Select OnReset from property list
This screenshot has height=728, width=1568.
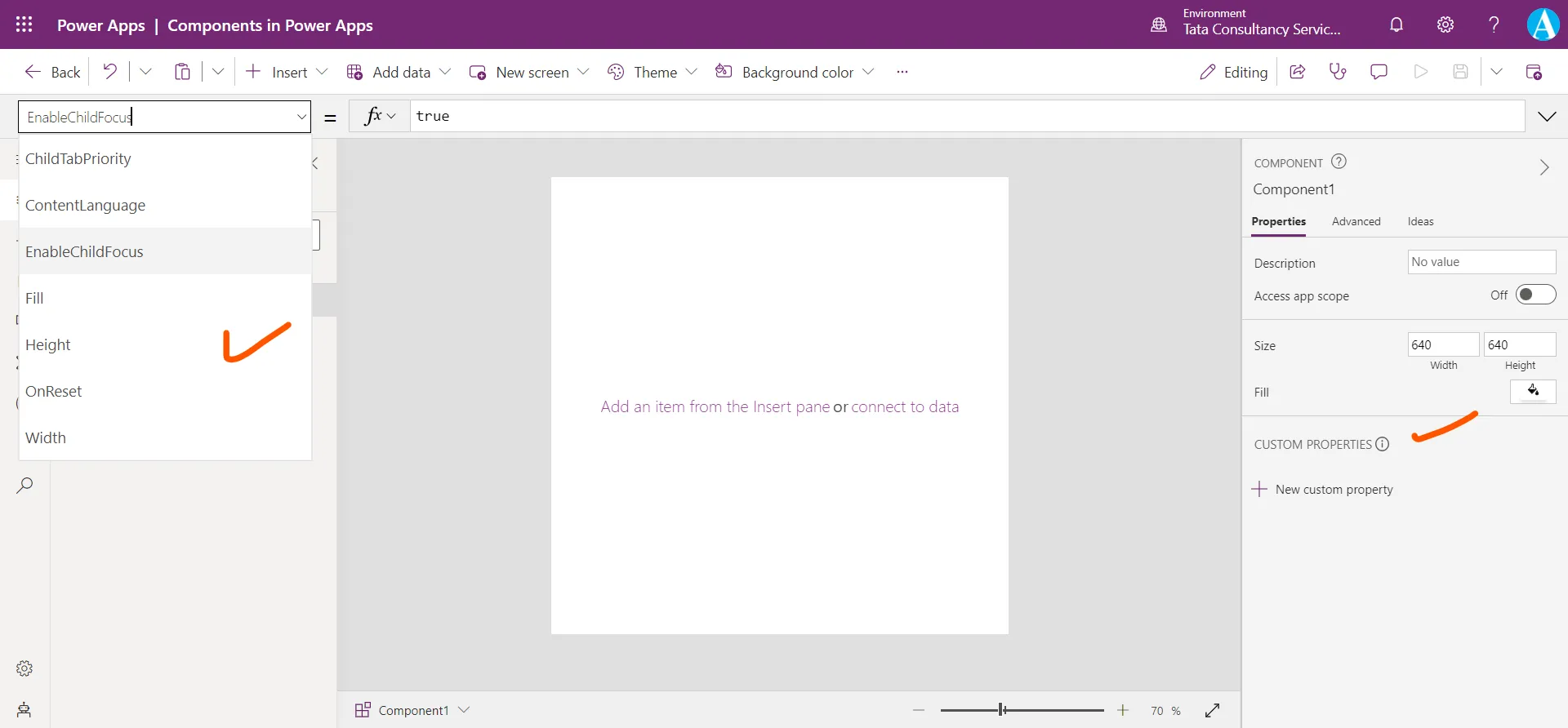pyautogui.click(x=165, y=391)
